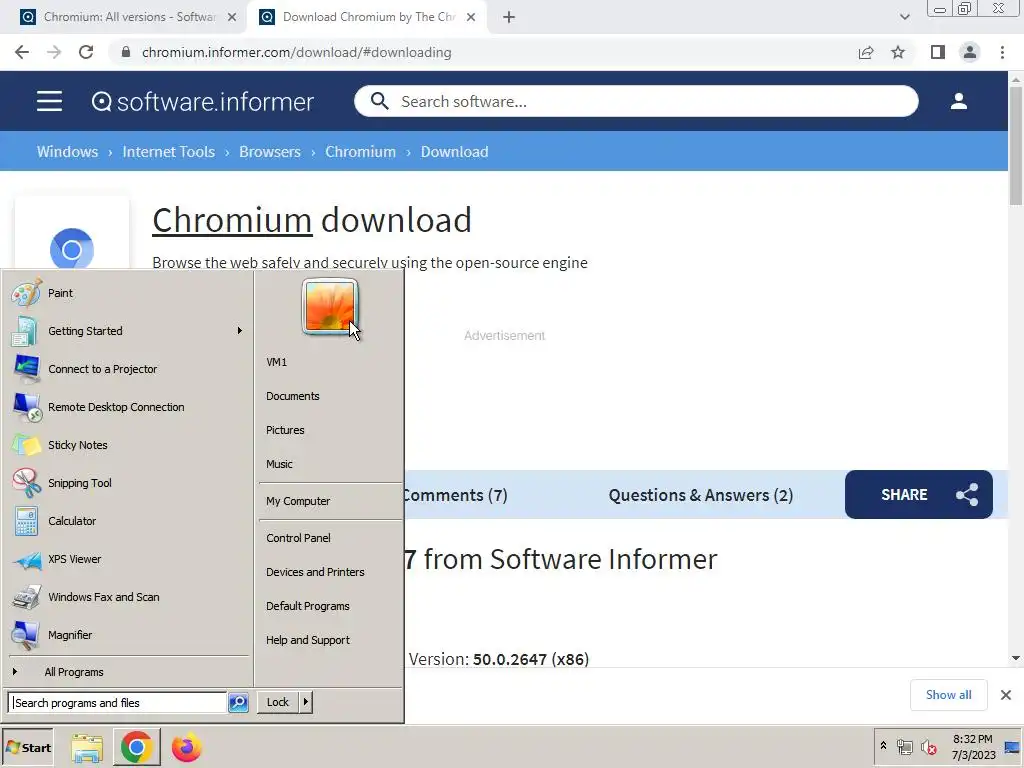Open Firefox from the taskbar
The image size is (1024, 768).
[187, 748]
